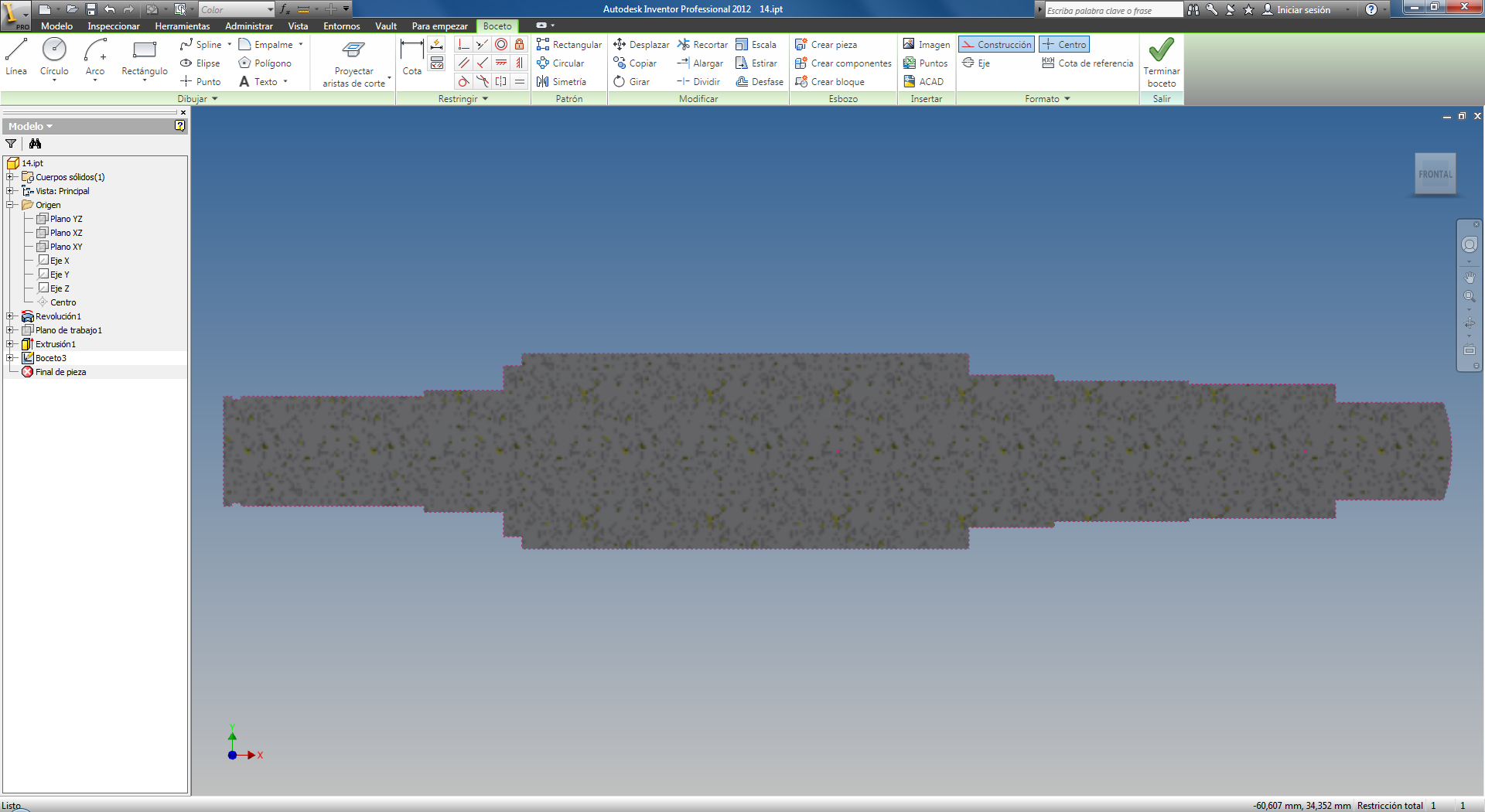
Task: Select the Elipse tool
Action: pos(200,63)
